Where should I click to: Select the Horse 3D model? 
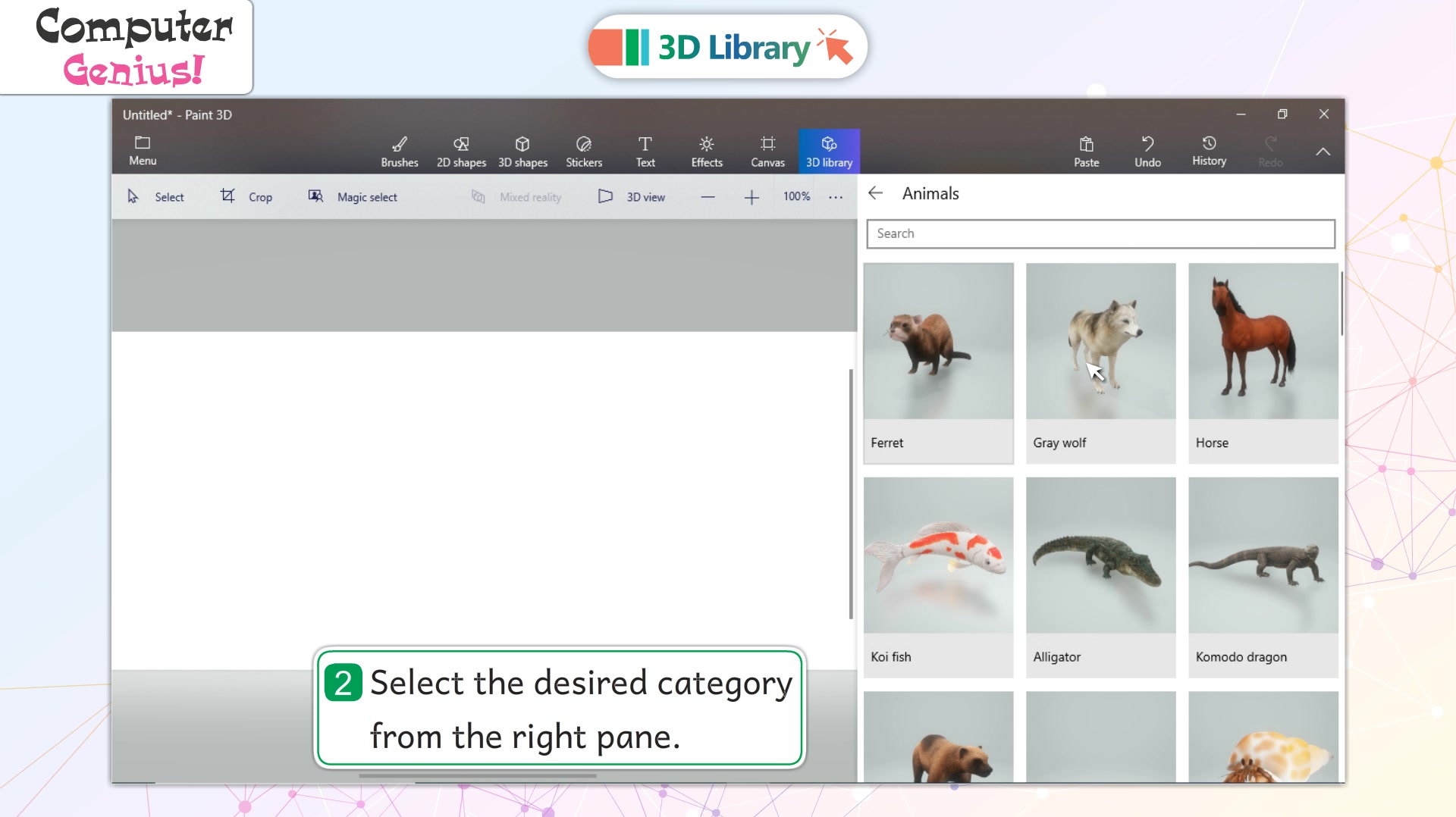coord(1263,363)
